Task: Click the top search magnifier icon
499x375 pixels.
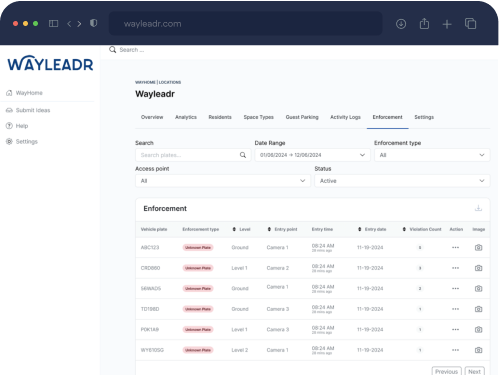Action: pyautogui.click(x=113, y=50)
